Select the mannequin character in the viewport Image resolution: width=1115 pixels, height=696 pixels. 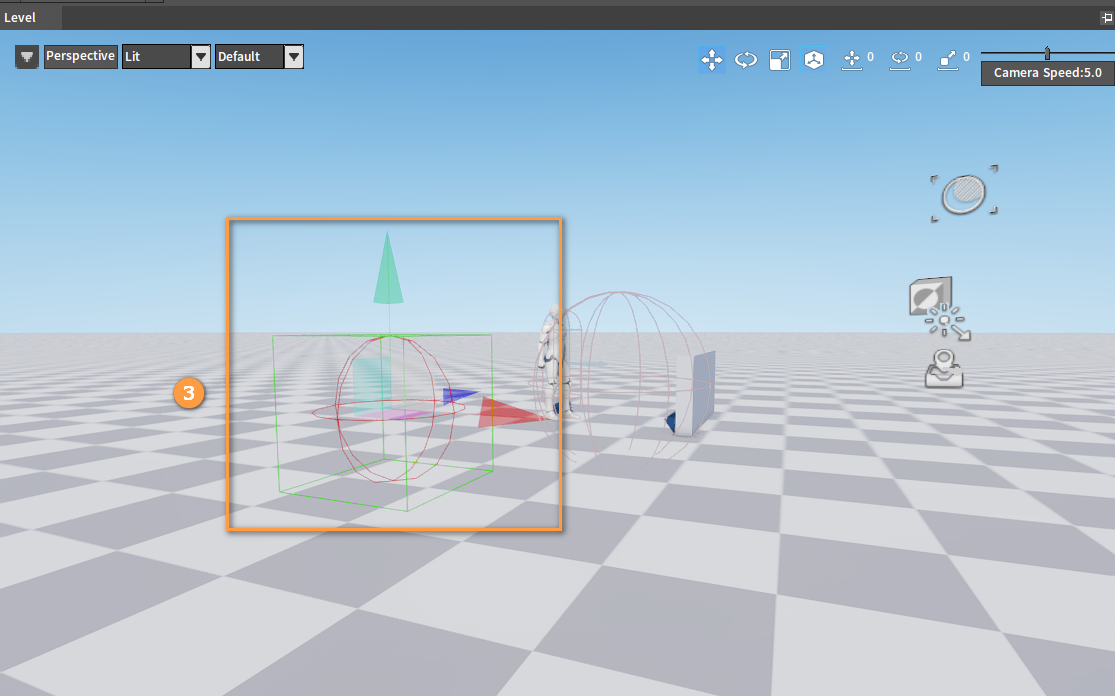(x=554, y=359)
